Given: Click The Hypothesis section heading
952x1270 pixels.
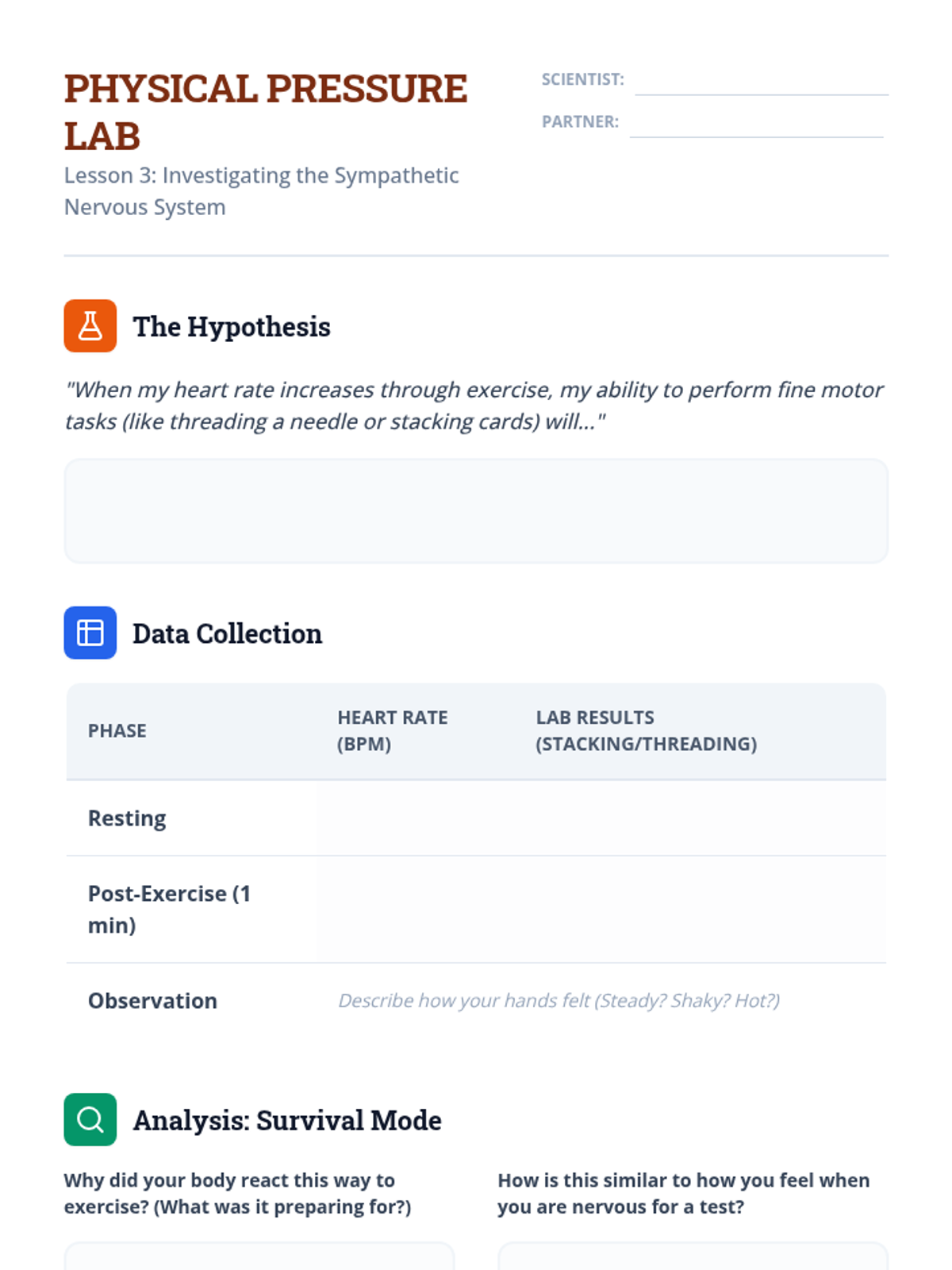Looking at the screenshot, I should (232, 326).
